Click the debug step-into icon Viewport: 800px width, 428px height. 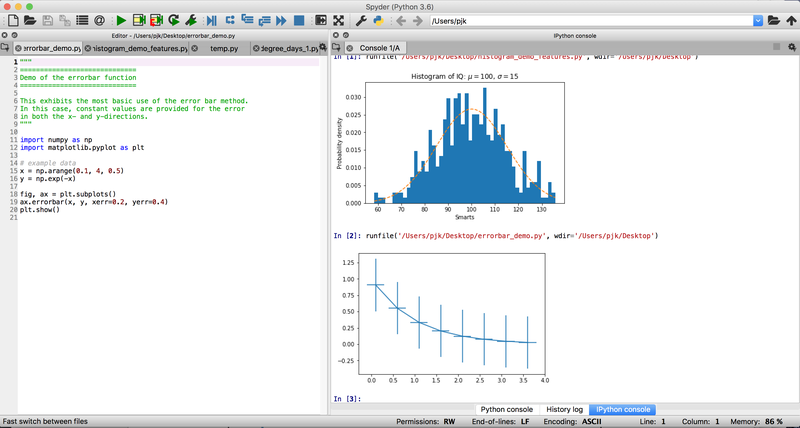coord(247,20)
